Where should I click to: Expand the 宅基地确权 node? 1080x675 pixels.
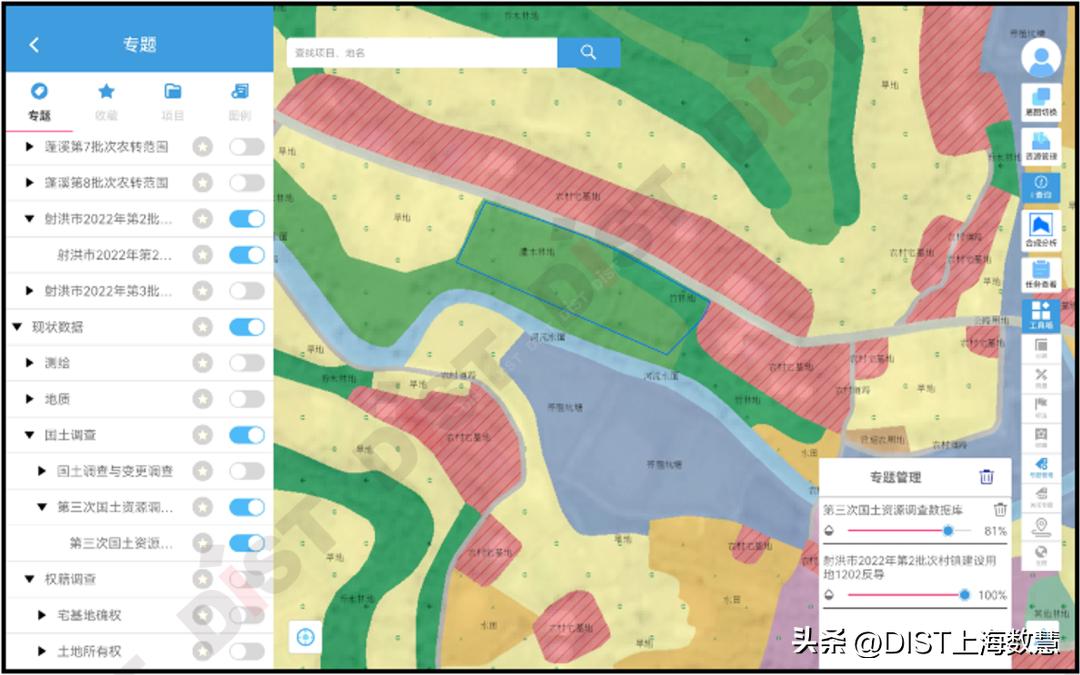(42, 615)
